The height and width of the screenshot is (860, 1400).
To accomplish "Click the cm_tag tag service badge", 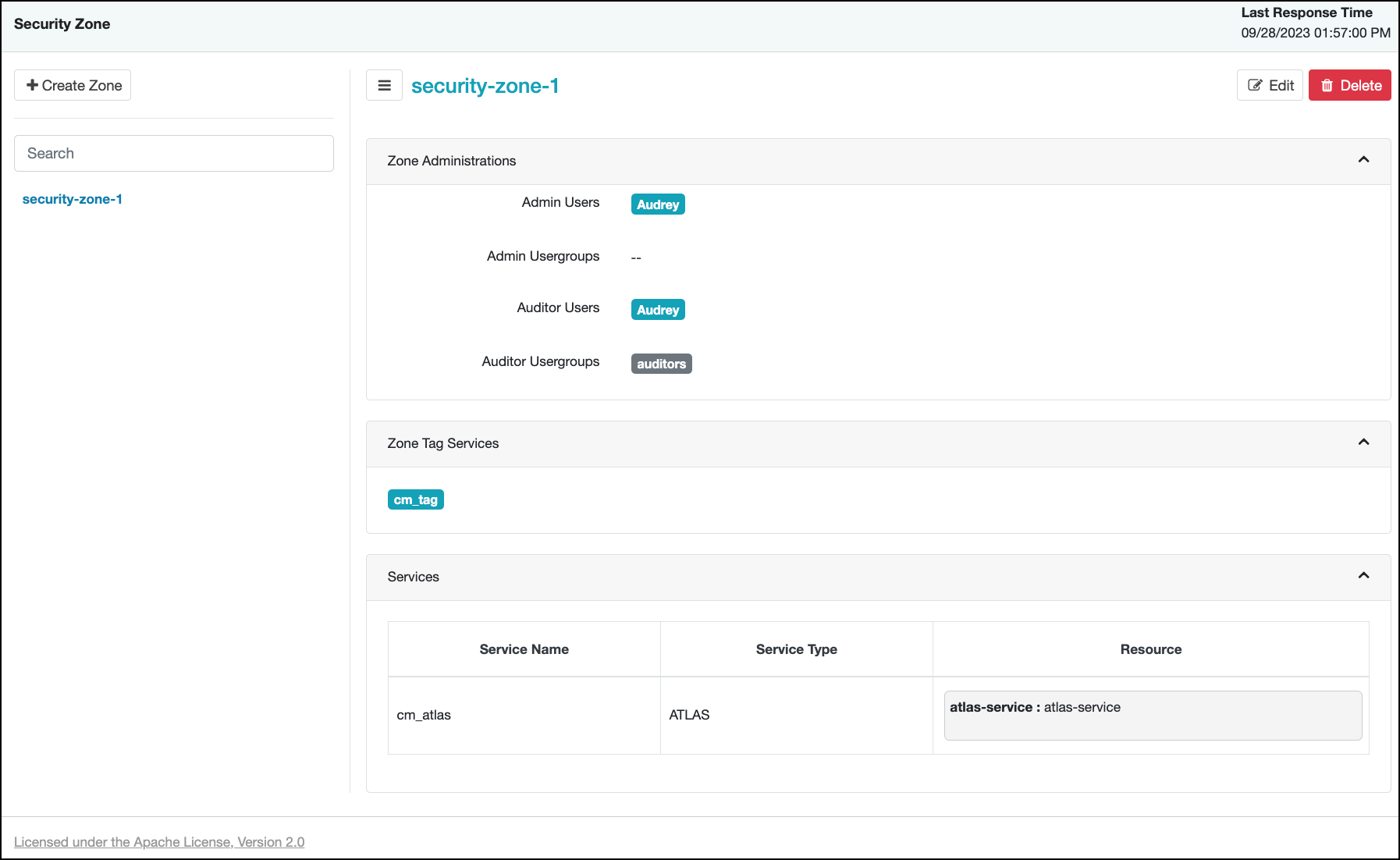I will (x=415, y=499).
